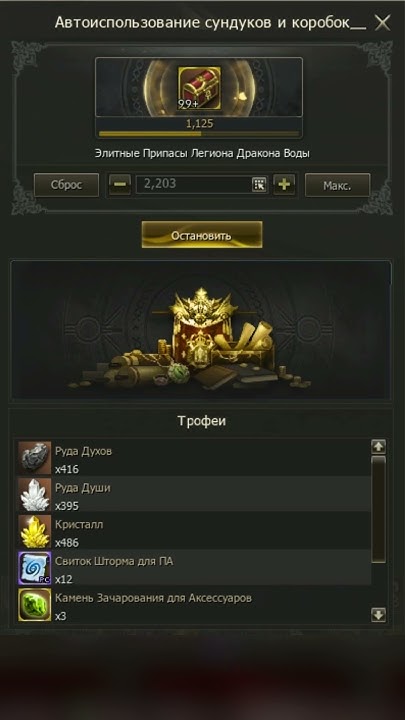The image size is (405, 720).
Task: Click the yellow Кристалл icon
Action: 34,531
